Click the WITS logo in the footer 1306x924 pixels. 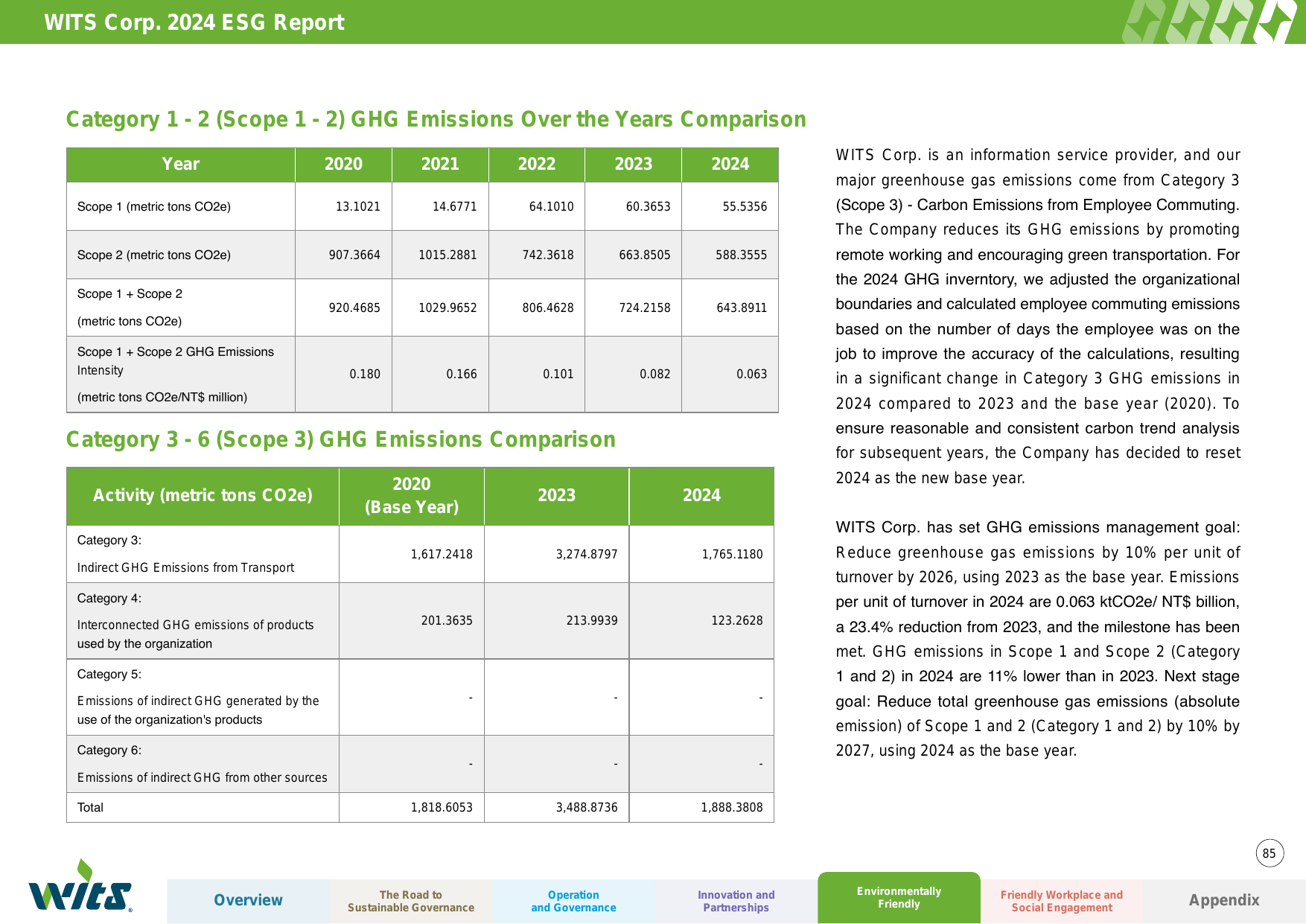point(80,886)
